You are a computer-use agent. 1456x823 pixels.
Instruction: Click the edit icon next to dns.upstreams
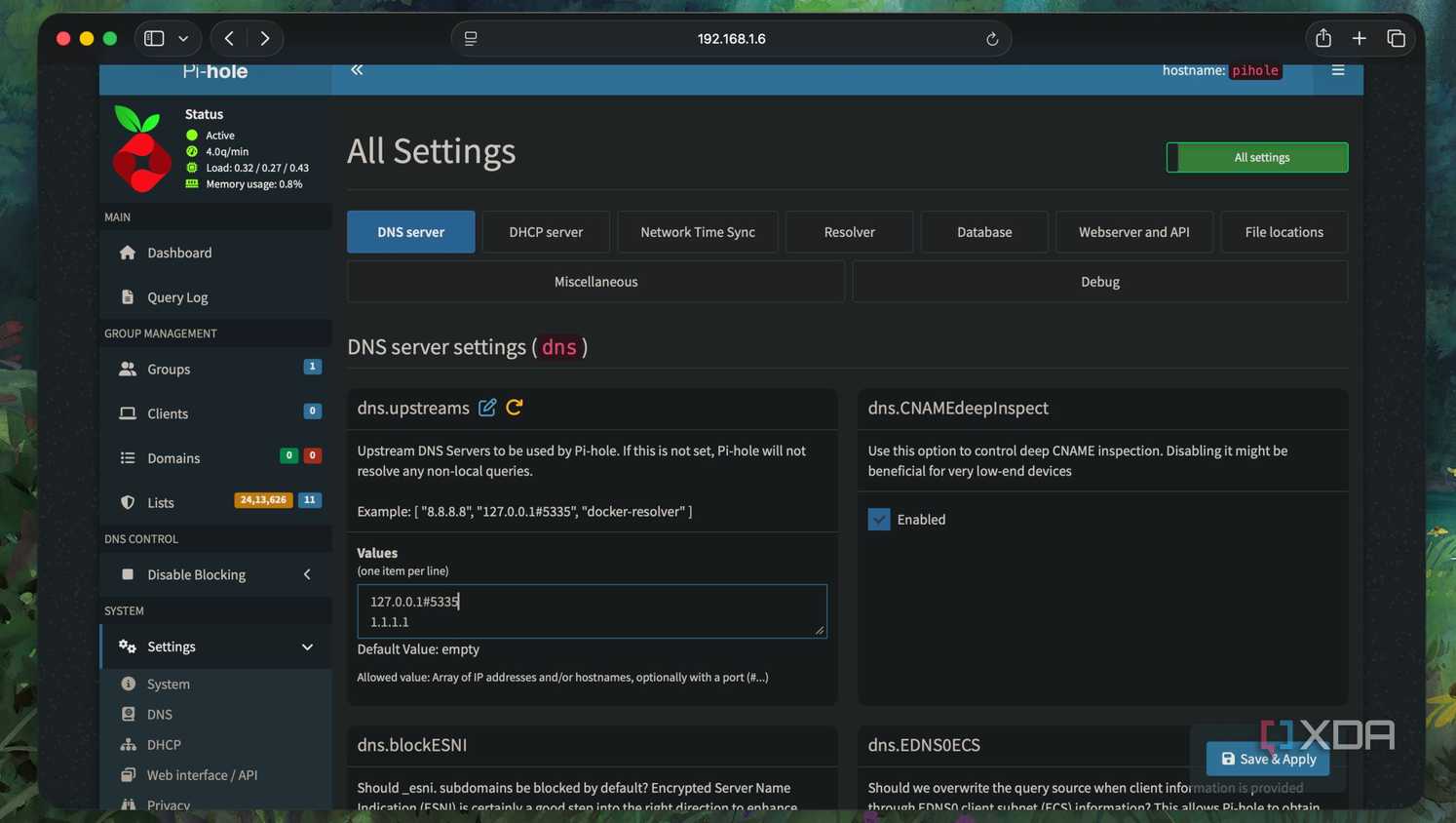(487, 408)
